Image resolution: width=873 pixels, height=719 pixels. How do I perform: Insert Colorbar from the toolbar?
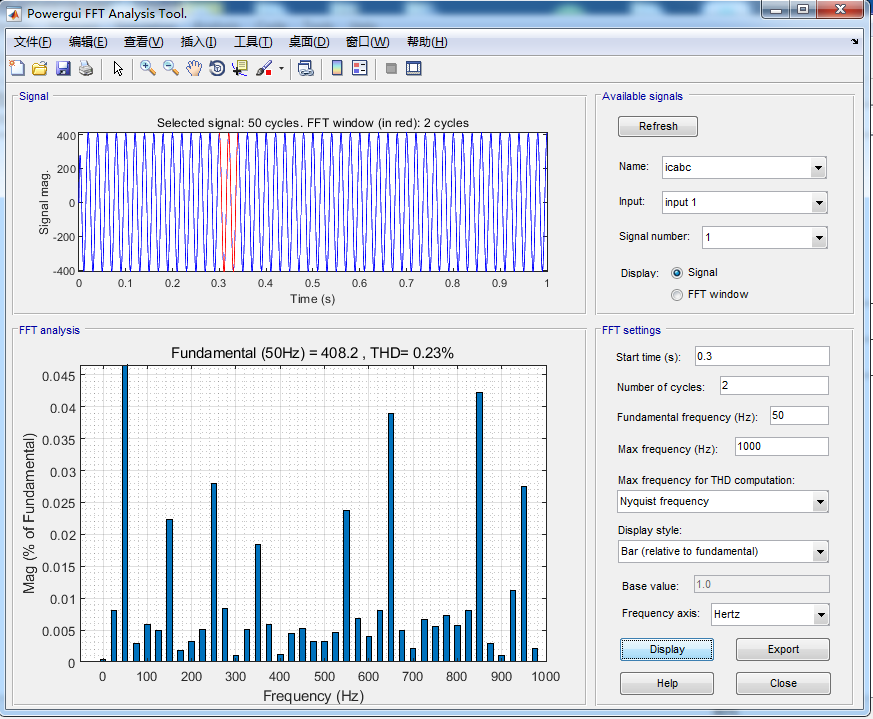pyautogui.click(x=337, y=69)
